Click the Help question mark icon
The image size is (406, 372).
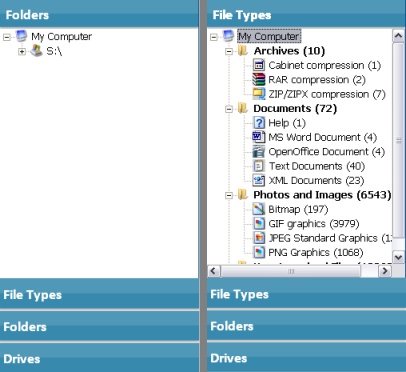[259, 123]
